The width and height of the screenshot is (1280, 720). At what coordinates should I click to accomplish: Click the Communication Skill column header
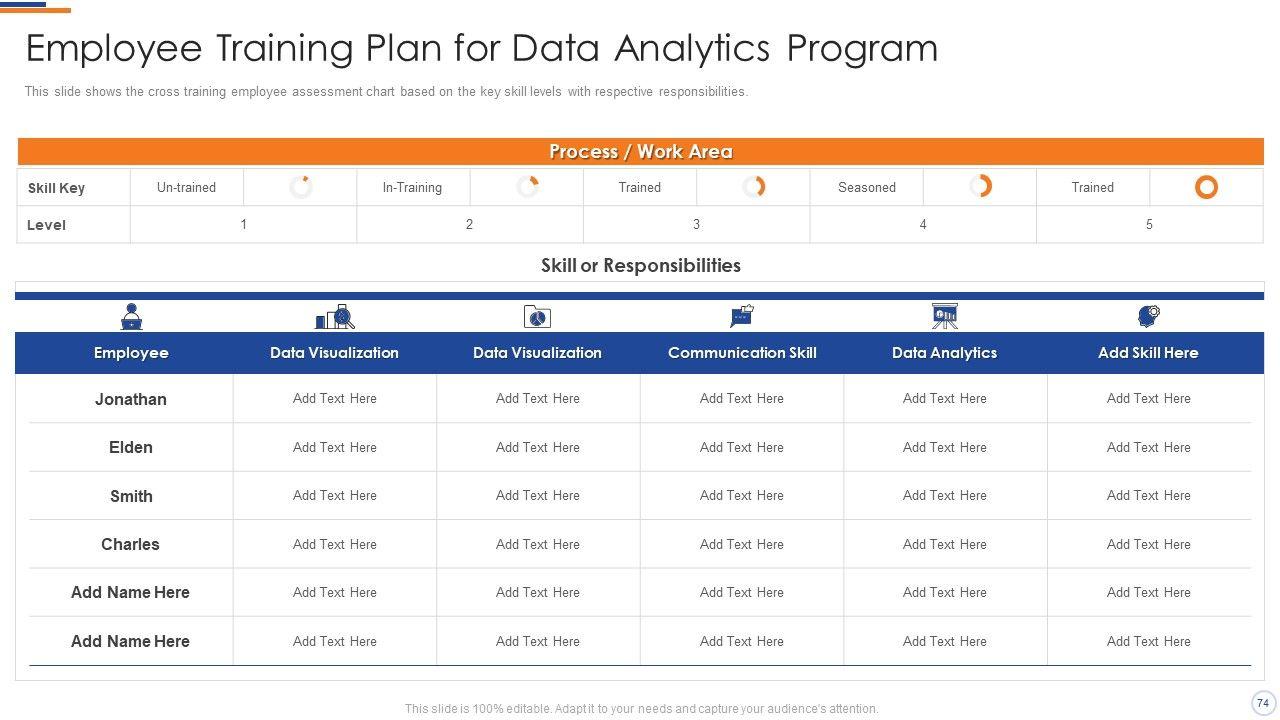741,353
